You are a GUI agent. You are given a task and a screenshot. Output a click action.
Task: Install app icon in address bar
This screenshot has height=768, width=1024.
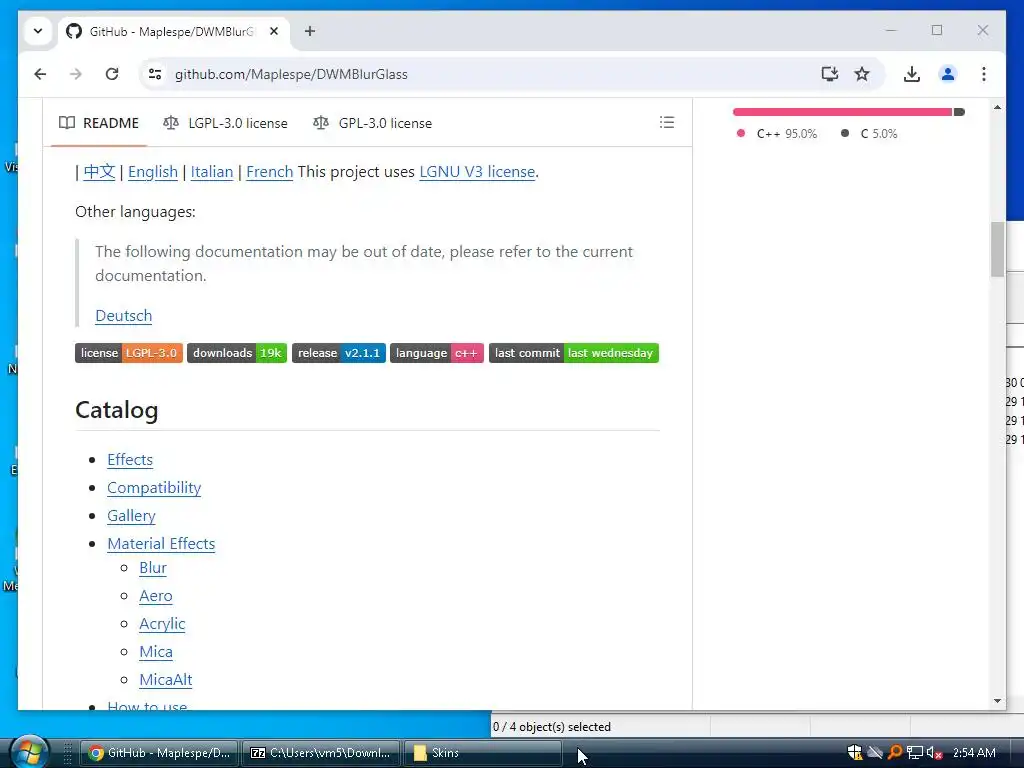[829, 74]
